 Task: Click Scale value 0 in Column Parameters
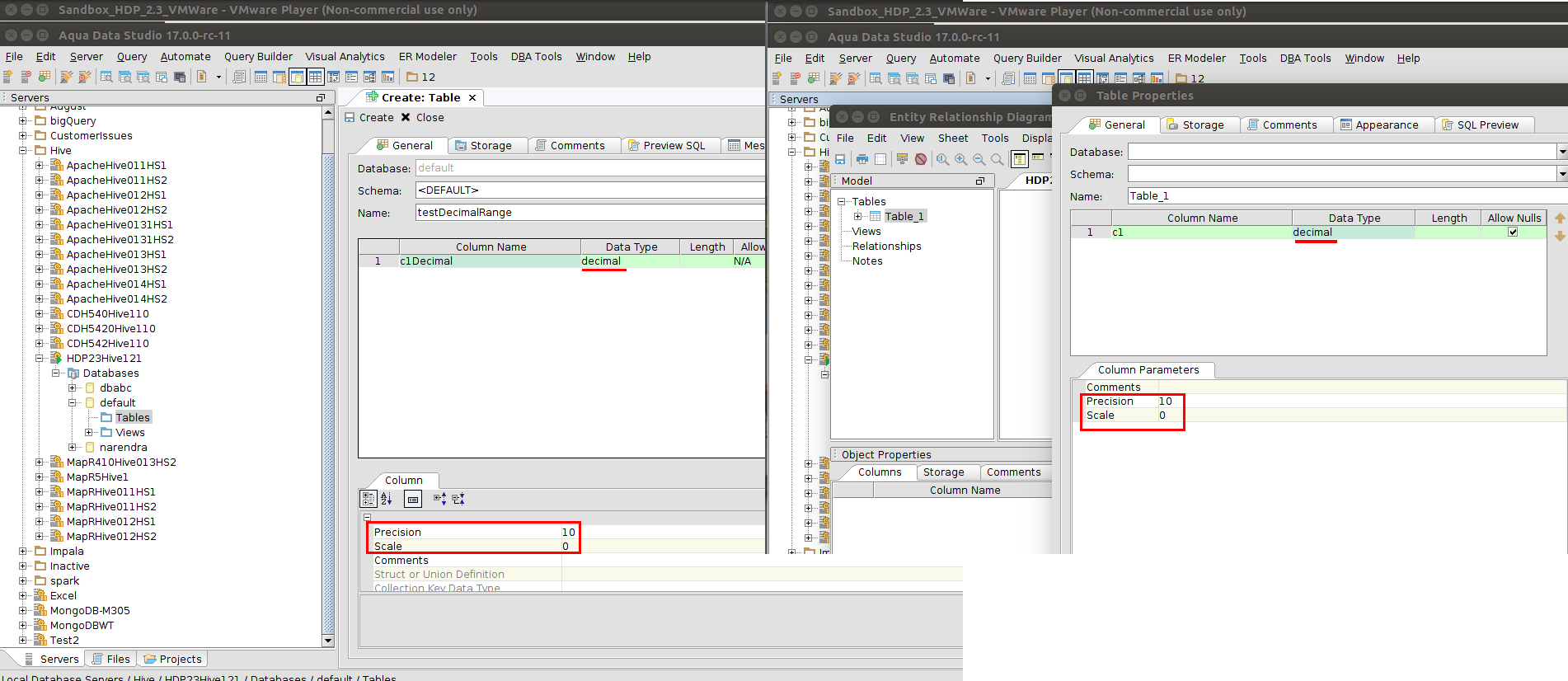tap(1162, 416)
